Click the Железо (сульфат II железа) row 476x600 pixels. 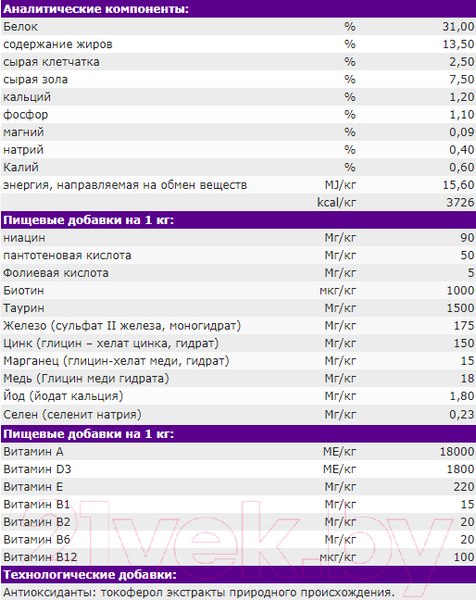(x=238, y=326)
